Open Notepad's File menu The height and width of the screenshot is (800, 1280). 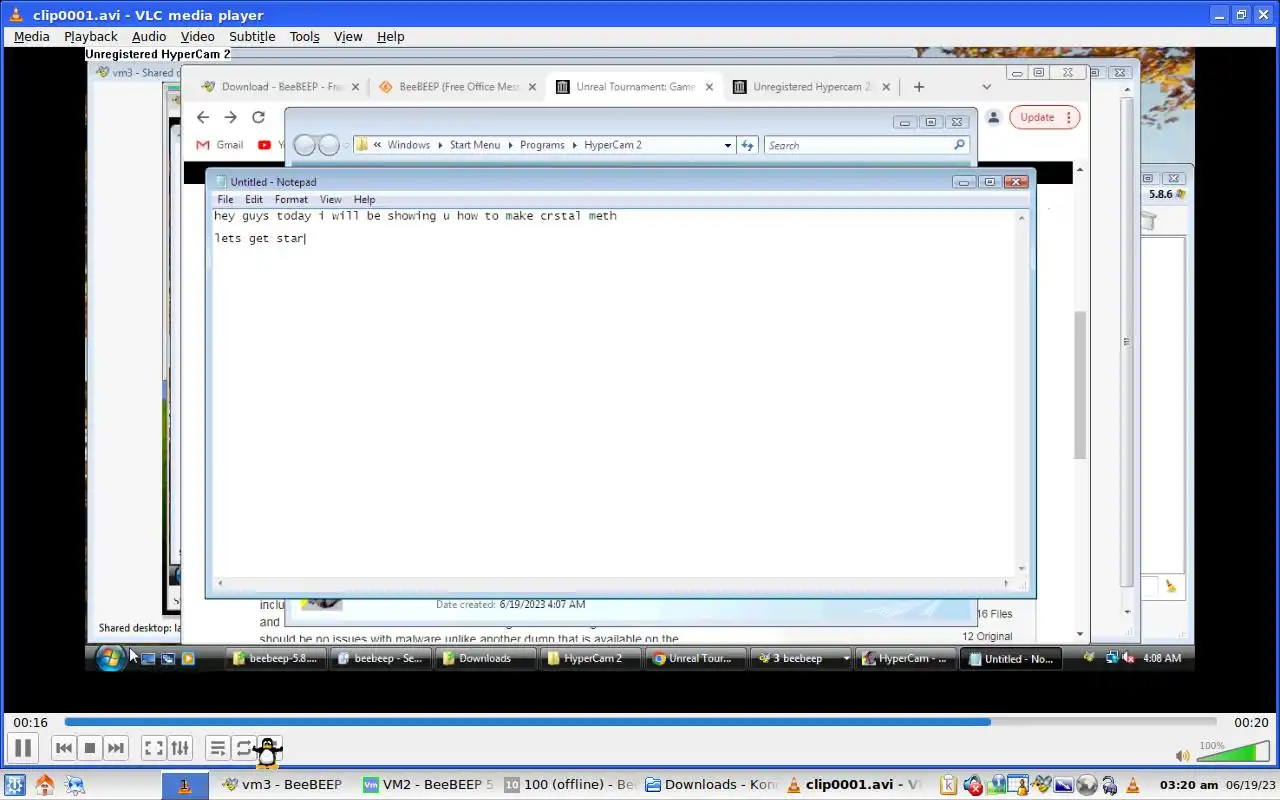(x=225, y=200)
